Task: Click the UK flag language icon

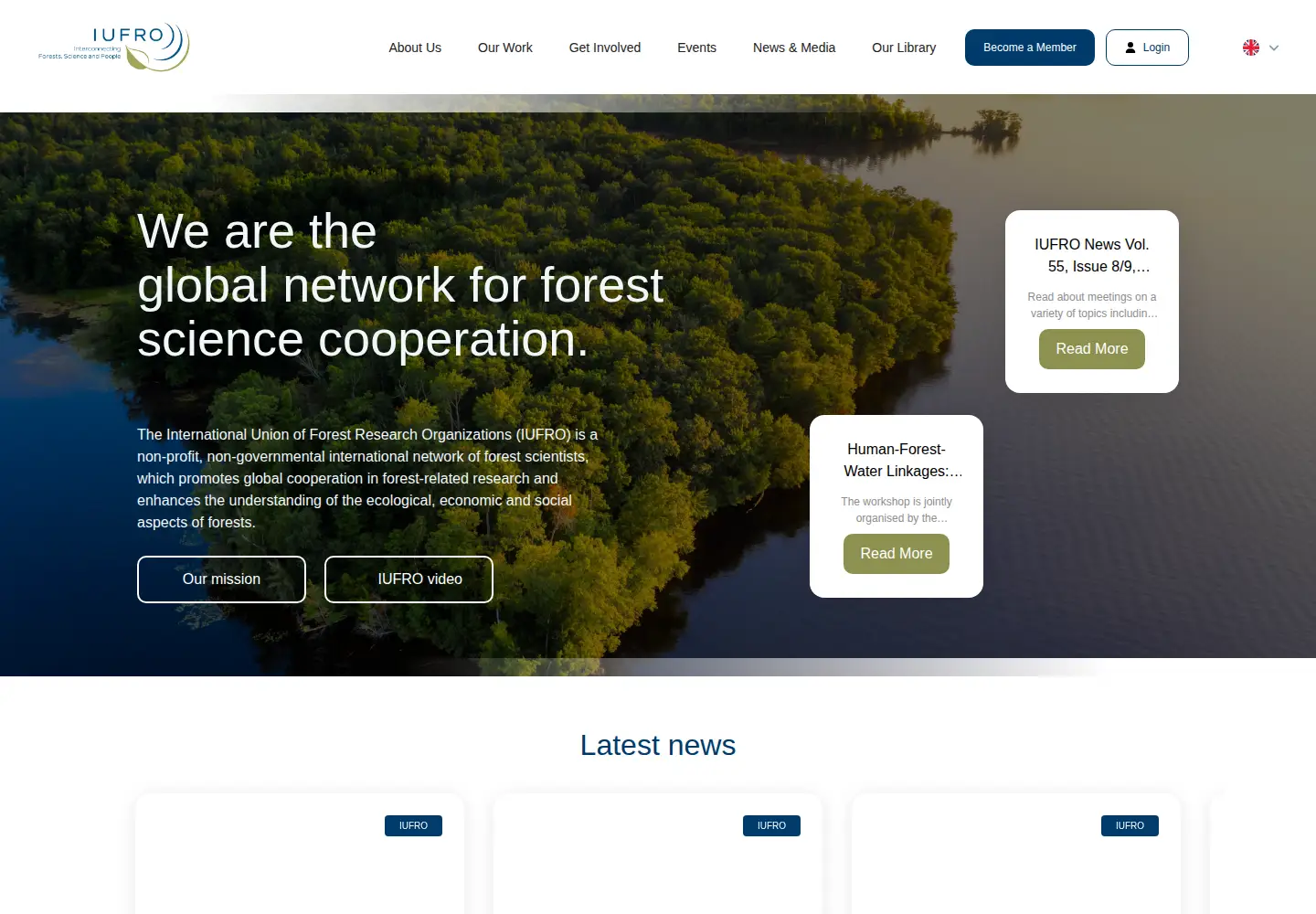Action: 1251,48
